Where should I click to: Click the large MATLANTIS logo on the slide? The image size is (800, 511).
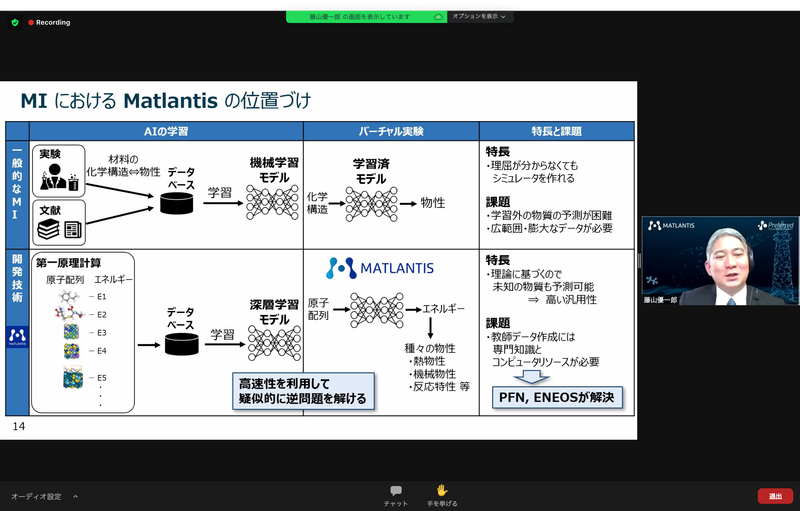coord(380,268)
